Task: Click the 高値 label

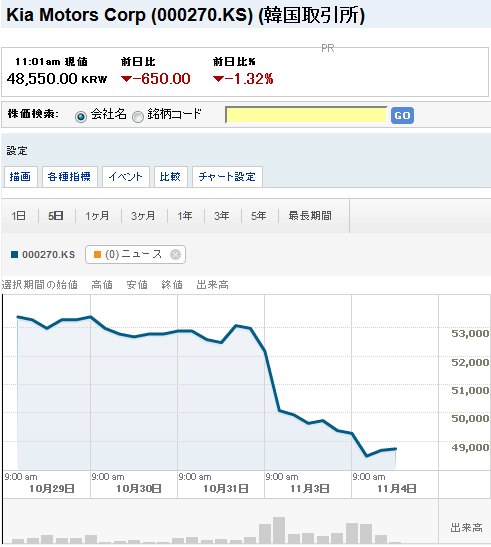Action: click(102, 285)
